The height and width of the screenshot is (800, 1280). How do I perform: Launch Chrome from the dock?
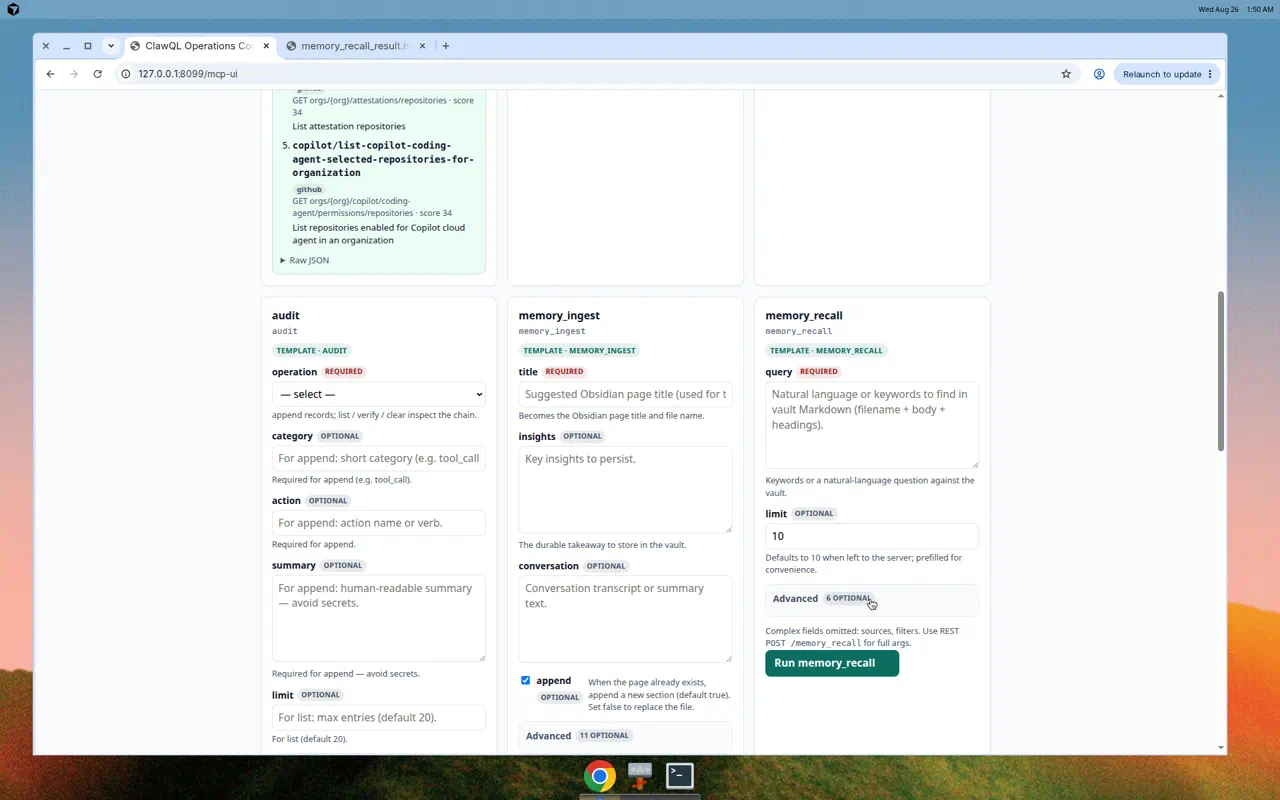pos(600,776)
